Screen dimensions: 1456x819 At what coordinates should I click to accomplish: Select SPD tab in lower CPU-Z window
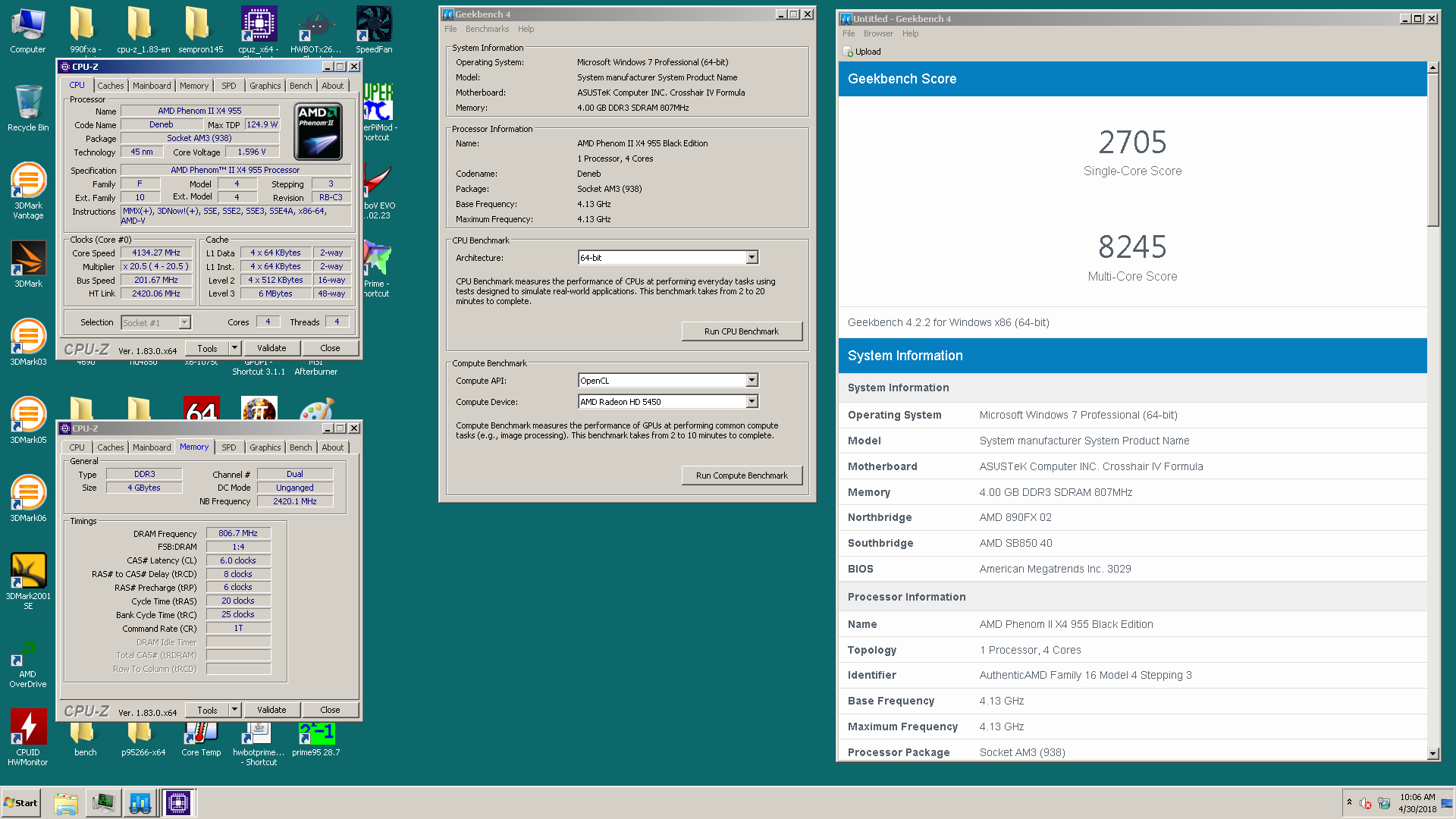(x=229, y=447)
